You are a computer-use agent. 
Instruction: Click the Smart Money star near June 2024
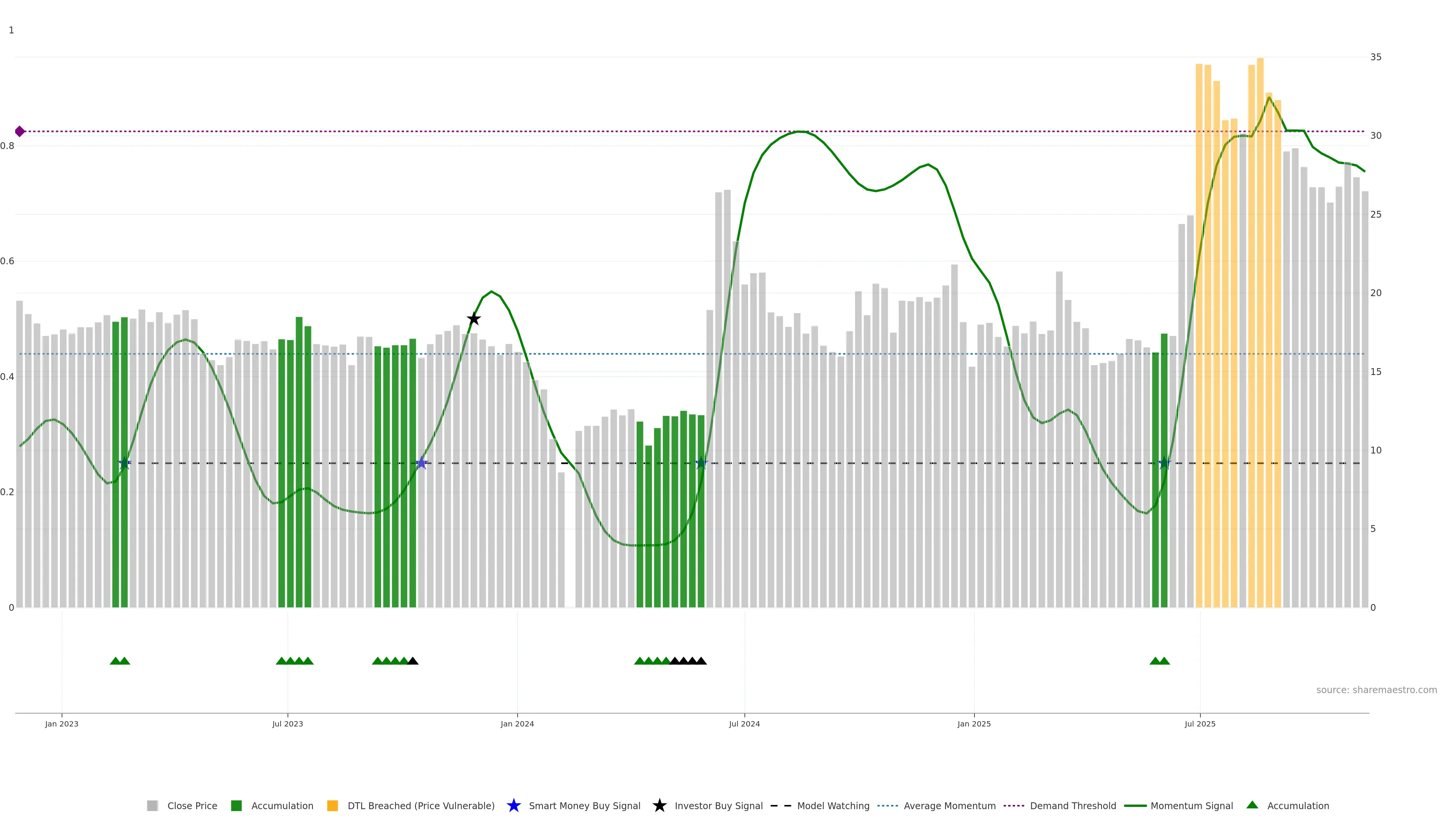701,463
